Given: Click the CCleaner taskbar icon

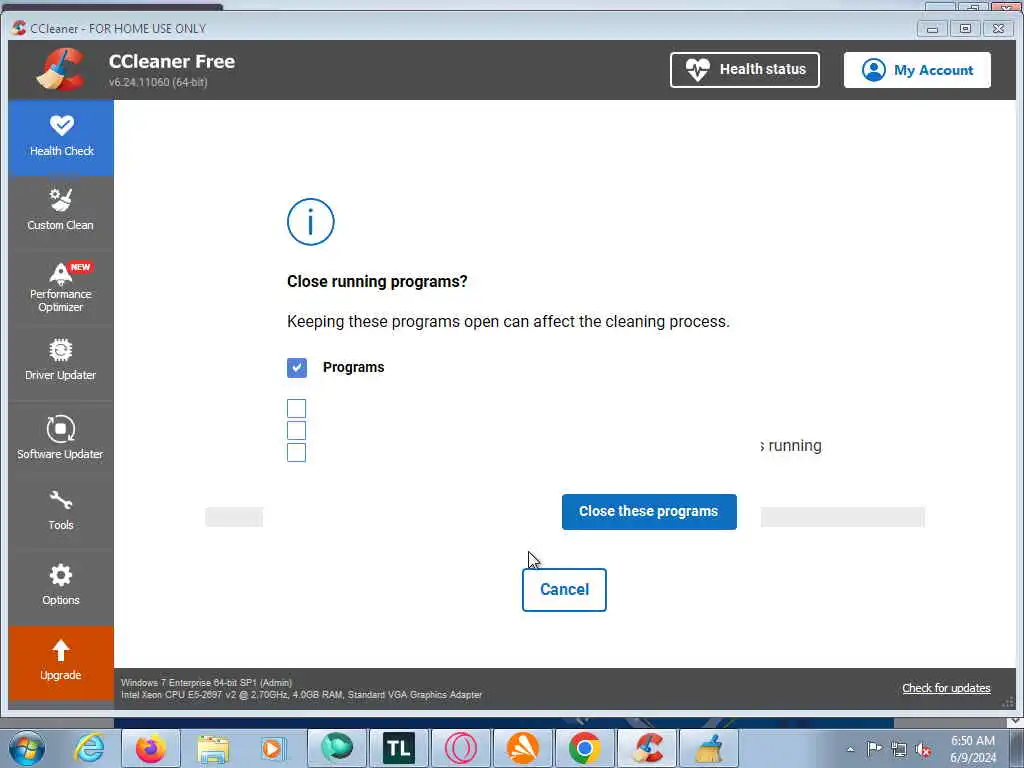Looking at the screenshot, I should pyautogui.click(x=647, y=748).
